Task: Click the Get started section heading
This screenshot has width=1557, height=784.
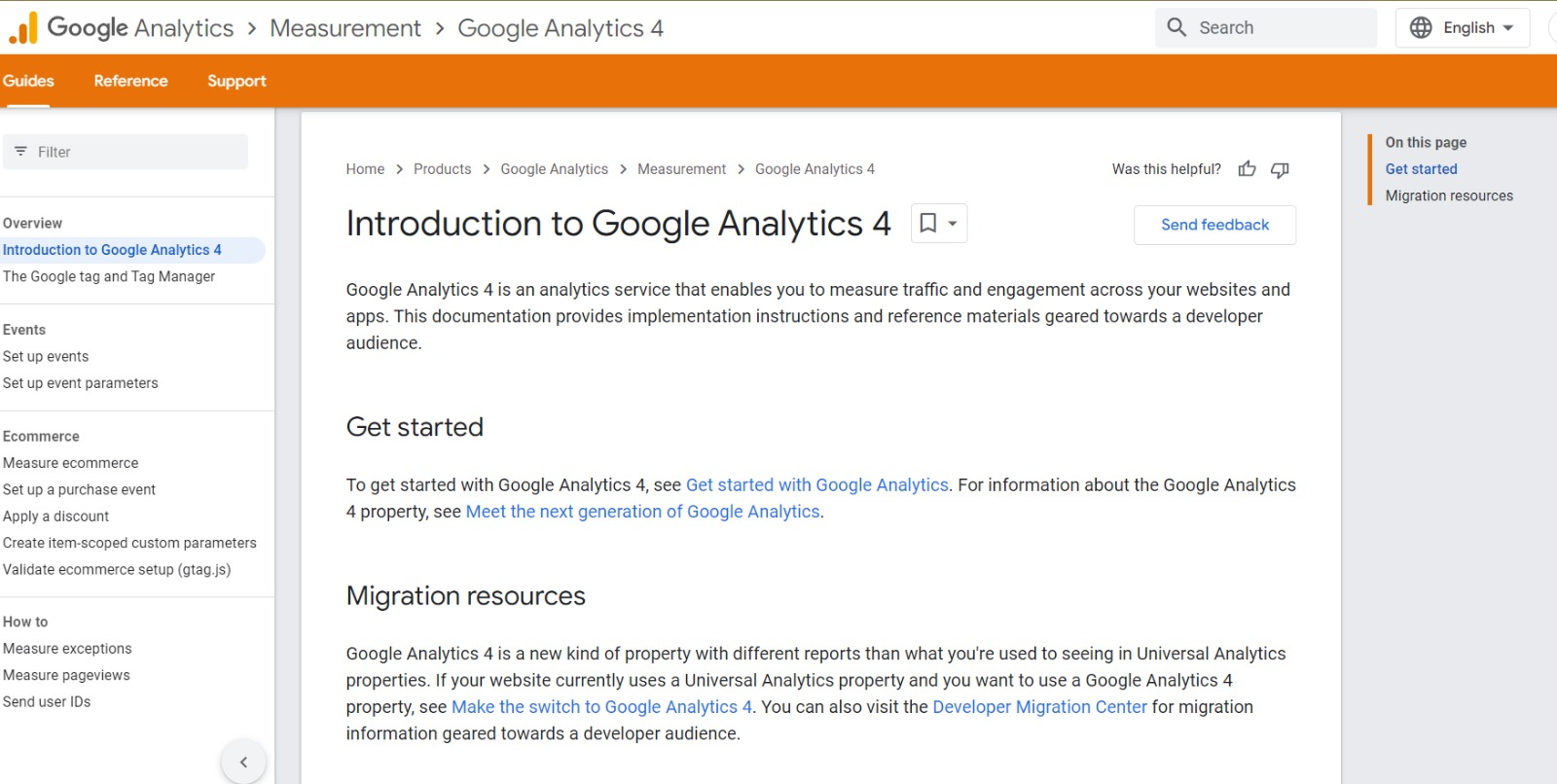Action: [415, 427]
